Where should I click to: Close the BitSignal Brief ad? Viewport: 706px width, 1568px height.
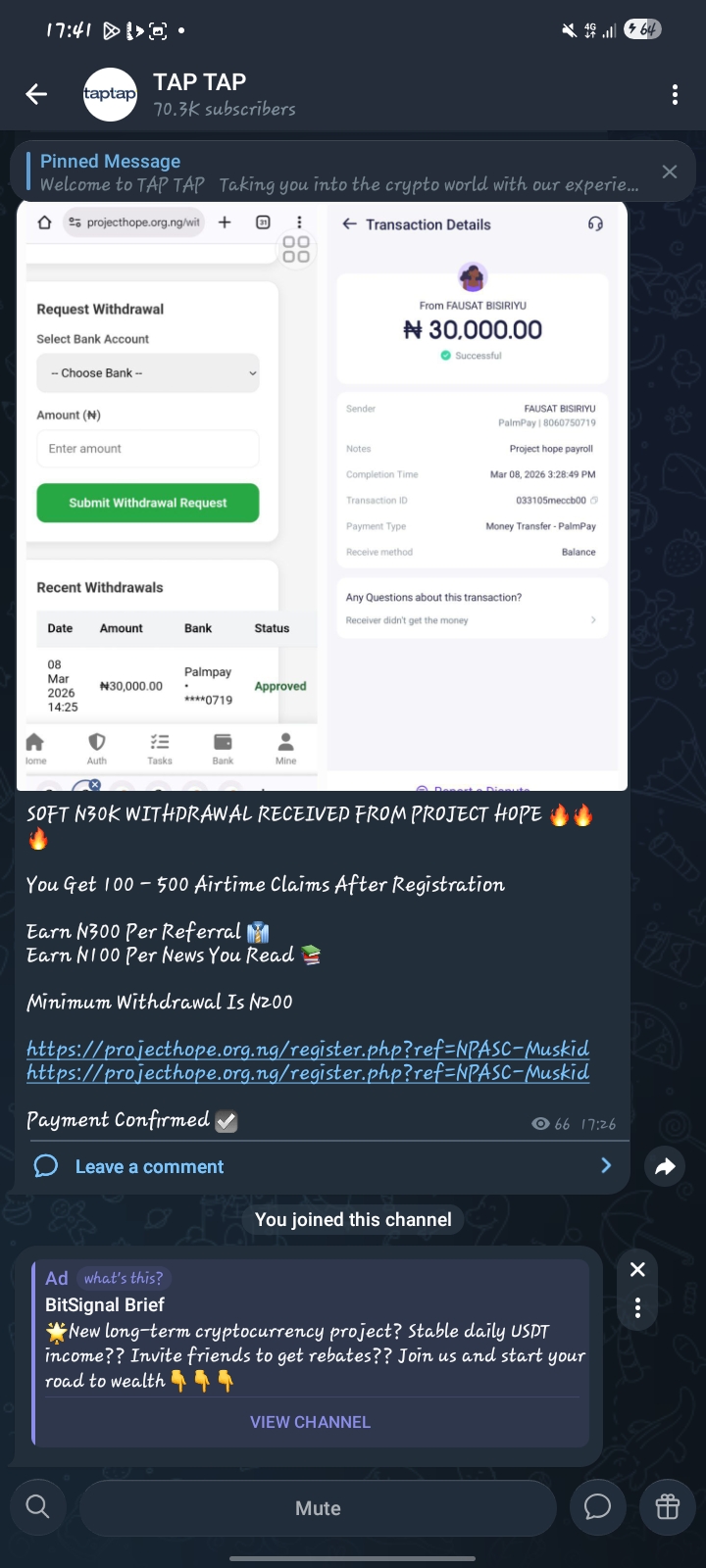click(x=637, y=1269)
